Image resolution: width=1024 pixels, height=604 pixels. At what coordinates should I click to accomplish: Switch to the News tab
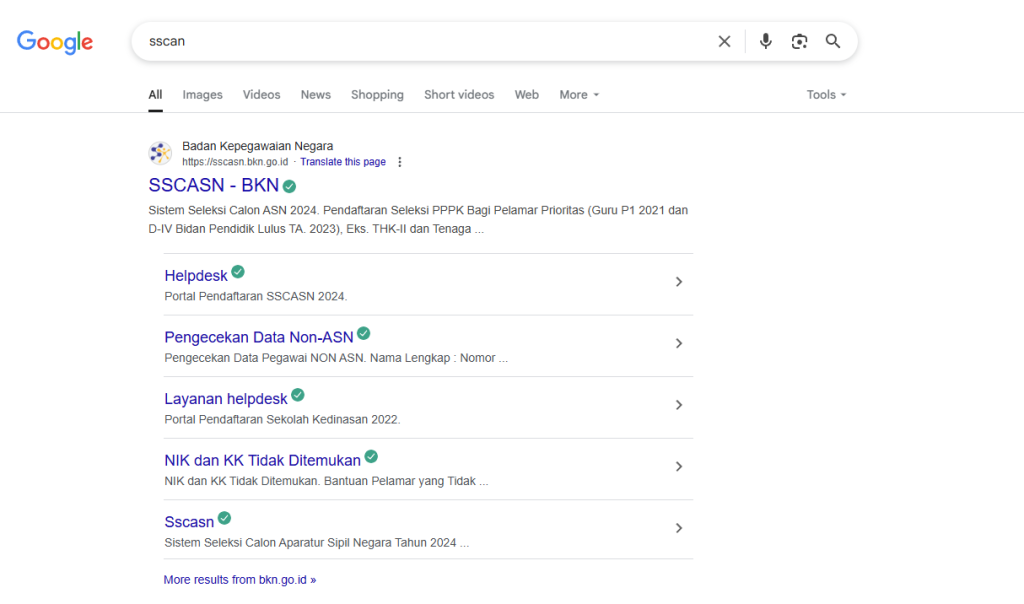click(315, 95)
